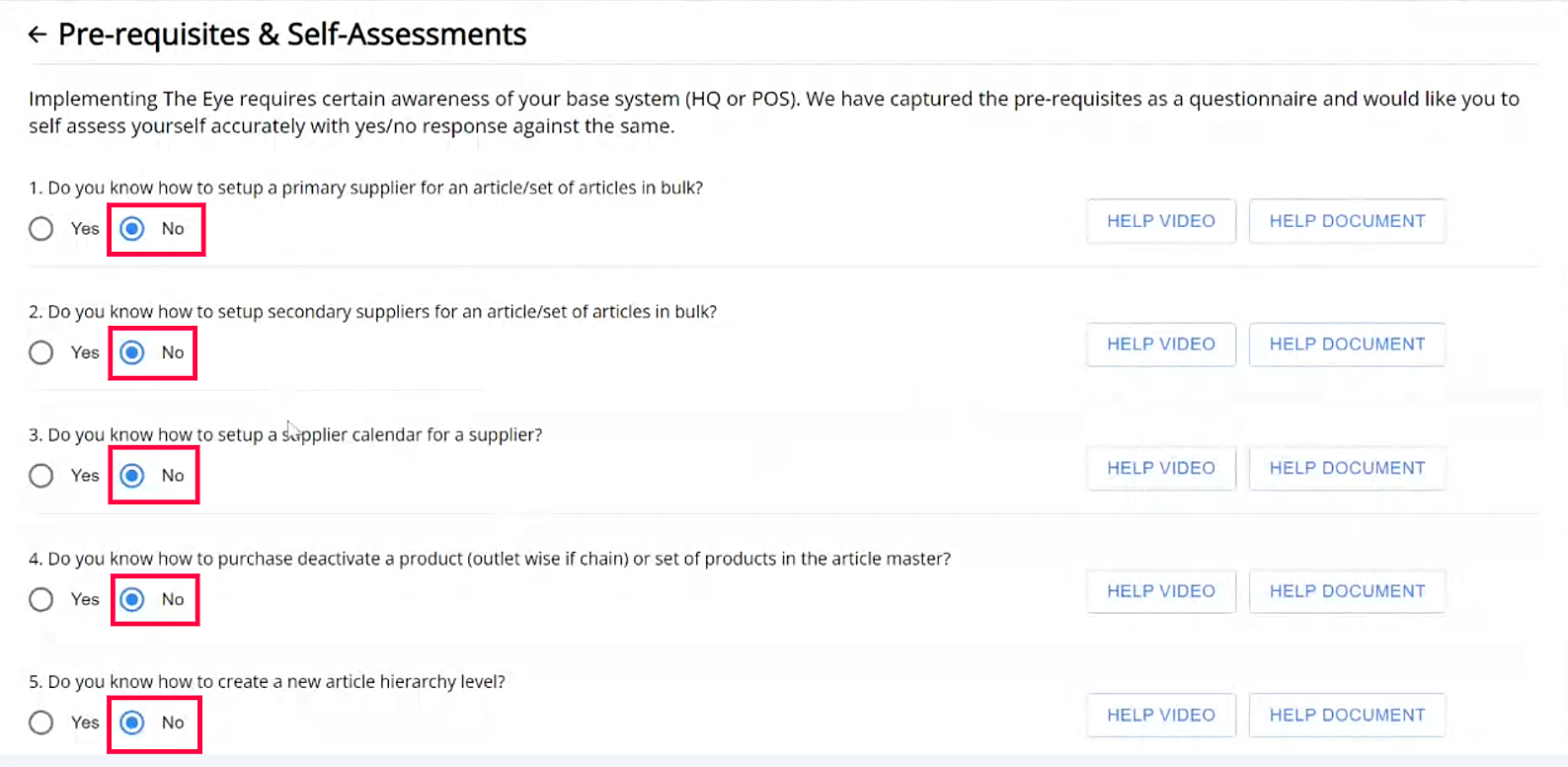
Task: Watch Help Video for secondary suppliers question
Action: pos(1160,345)
